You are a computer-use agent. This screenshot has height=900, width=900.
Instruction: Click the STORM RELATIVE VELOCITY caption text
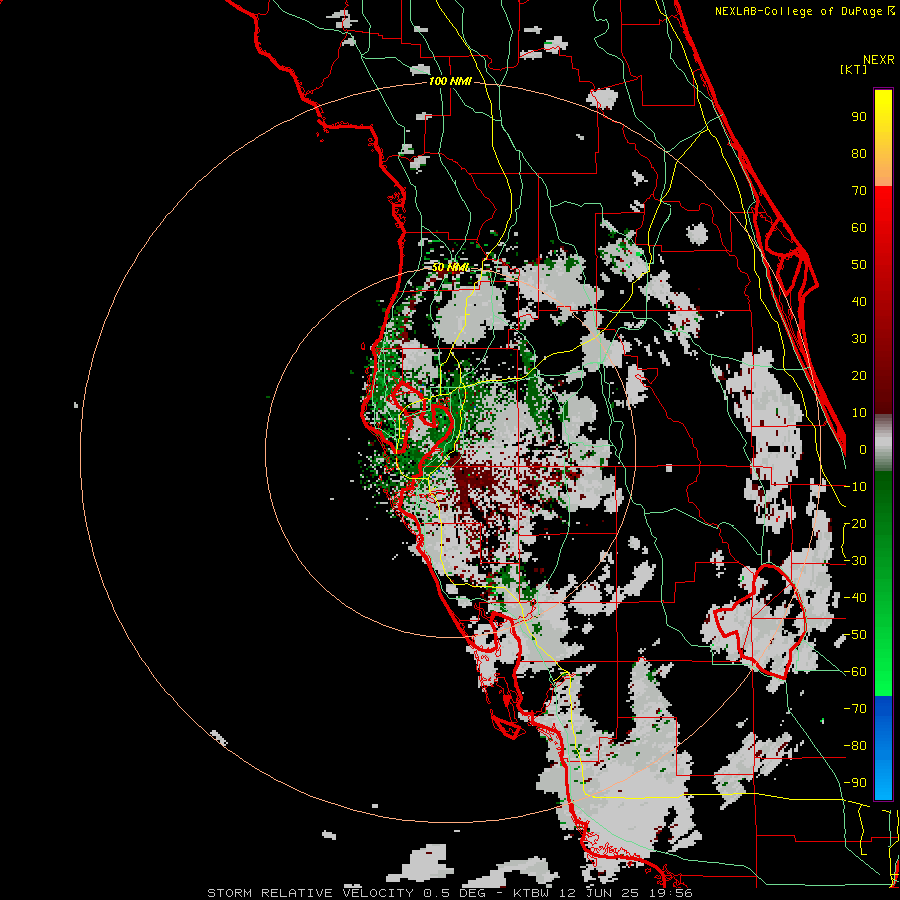point(311,893)
